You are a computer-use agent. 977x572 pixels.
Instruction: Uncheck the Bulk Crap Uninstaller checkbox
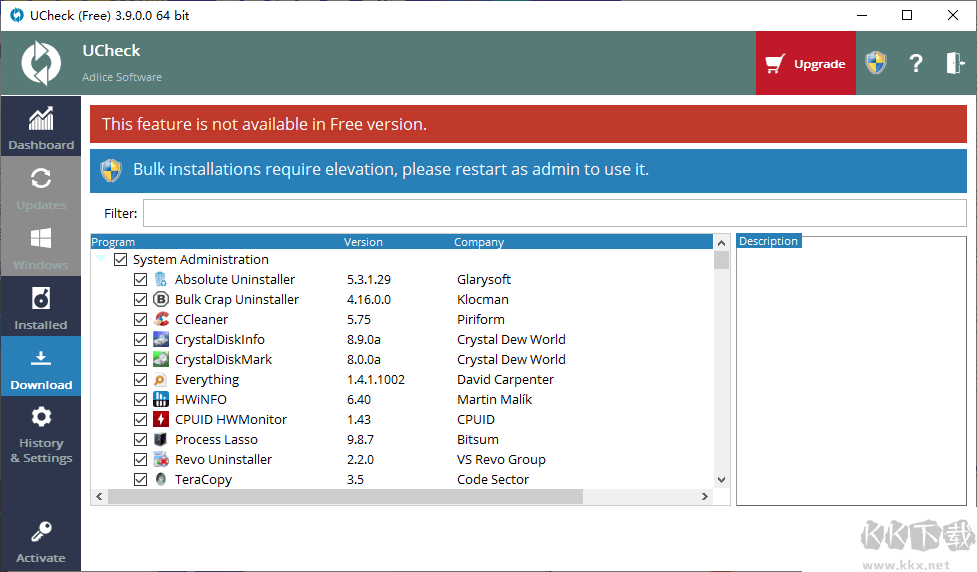coord(140,299)
